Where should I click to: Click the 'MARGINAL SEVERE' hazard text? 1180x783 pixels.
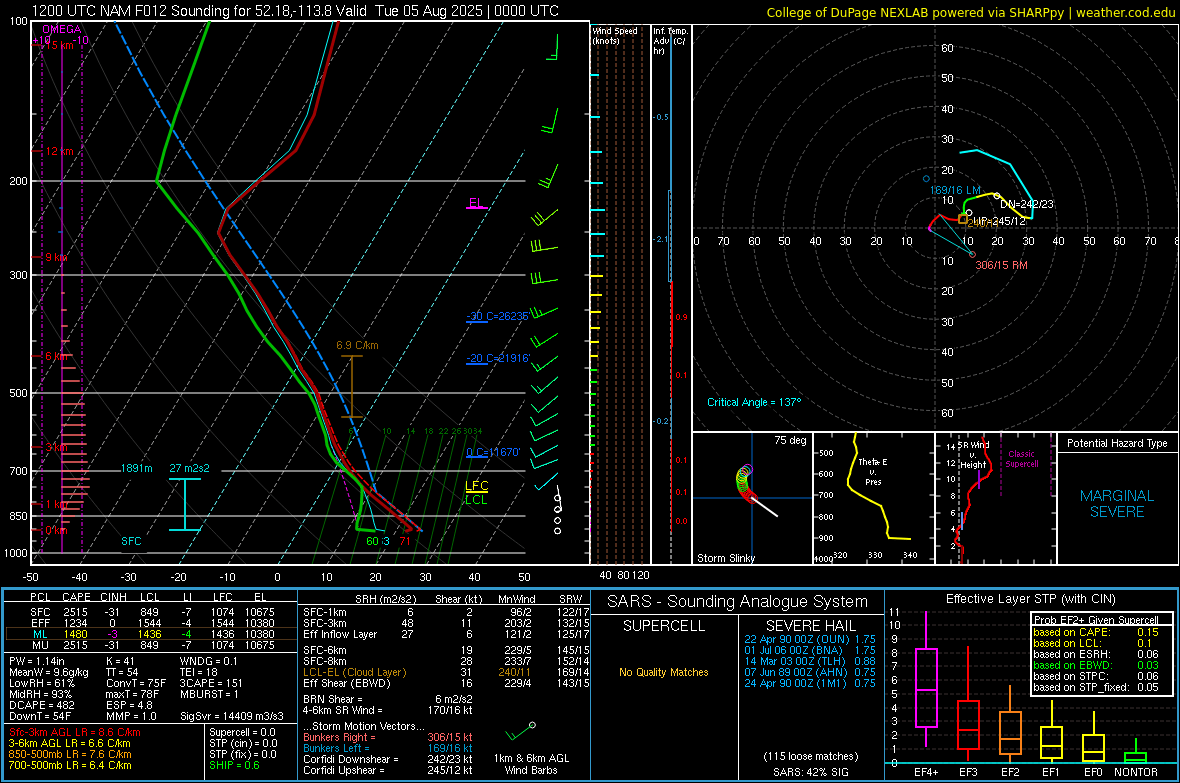pos(1117,504)
